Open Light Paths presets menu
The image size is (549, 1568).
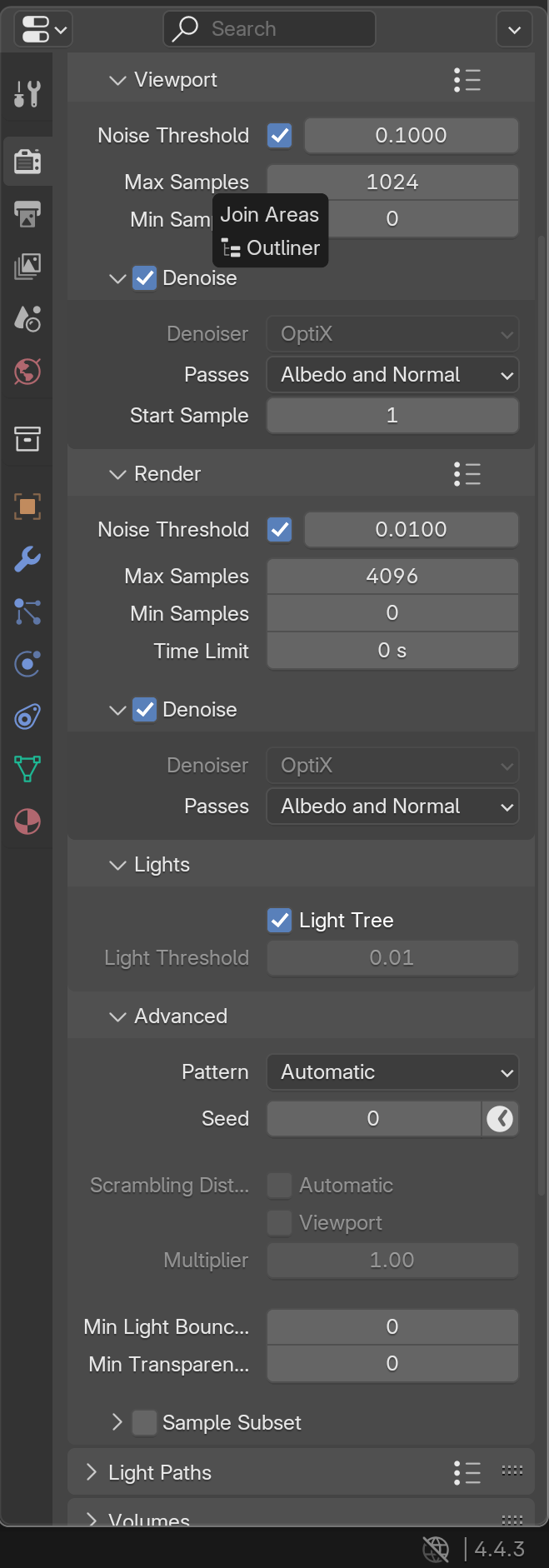point(467,1473)
